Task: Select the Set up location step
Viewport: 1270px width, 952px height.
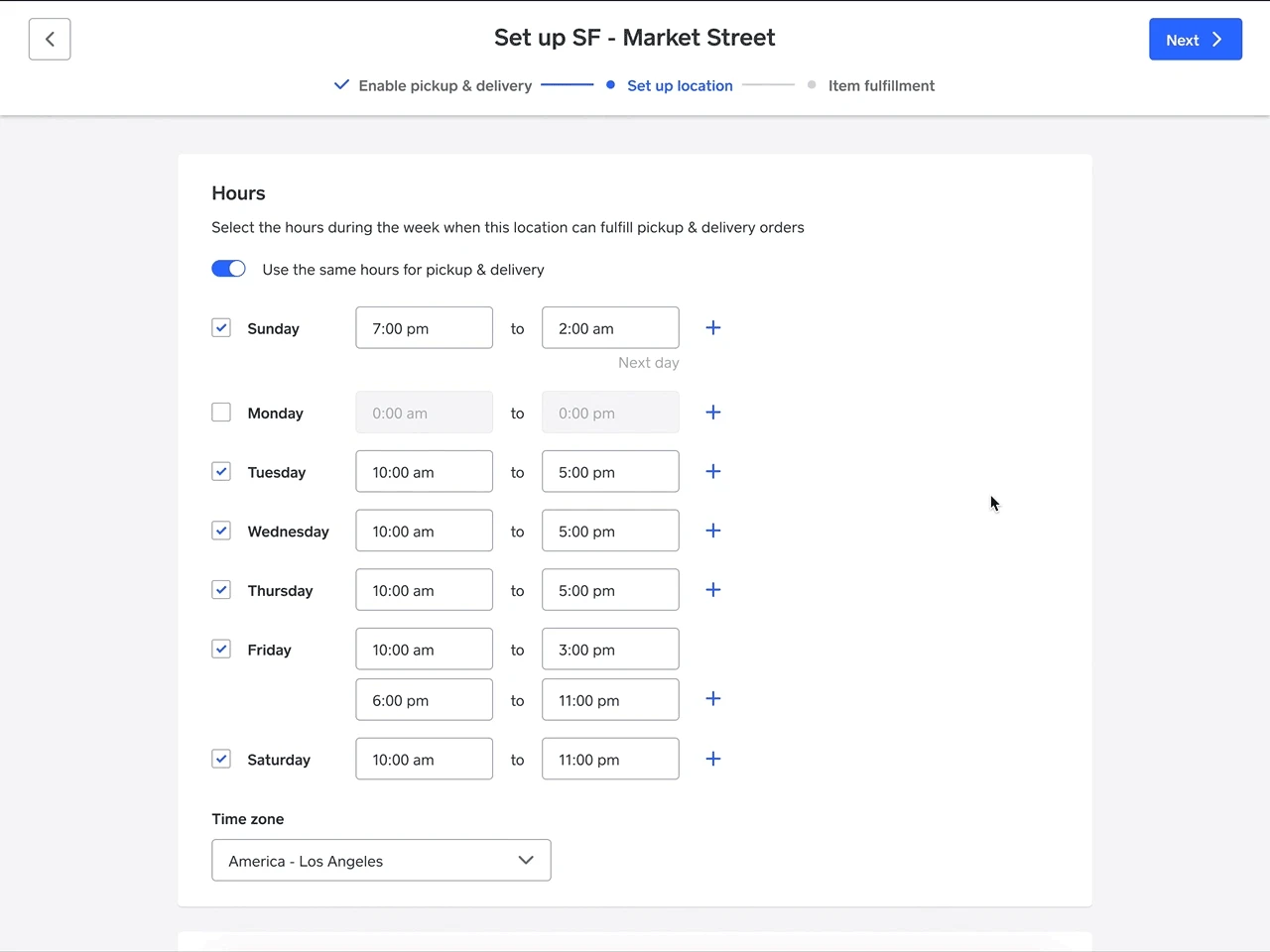Action: (670, 85)
